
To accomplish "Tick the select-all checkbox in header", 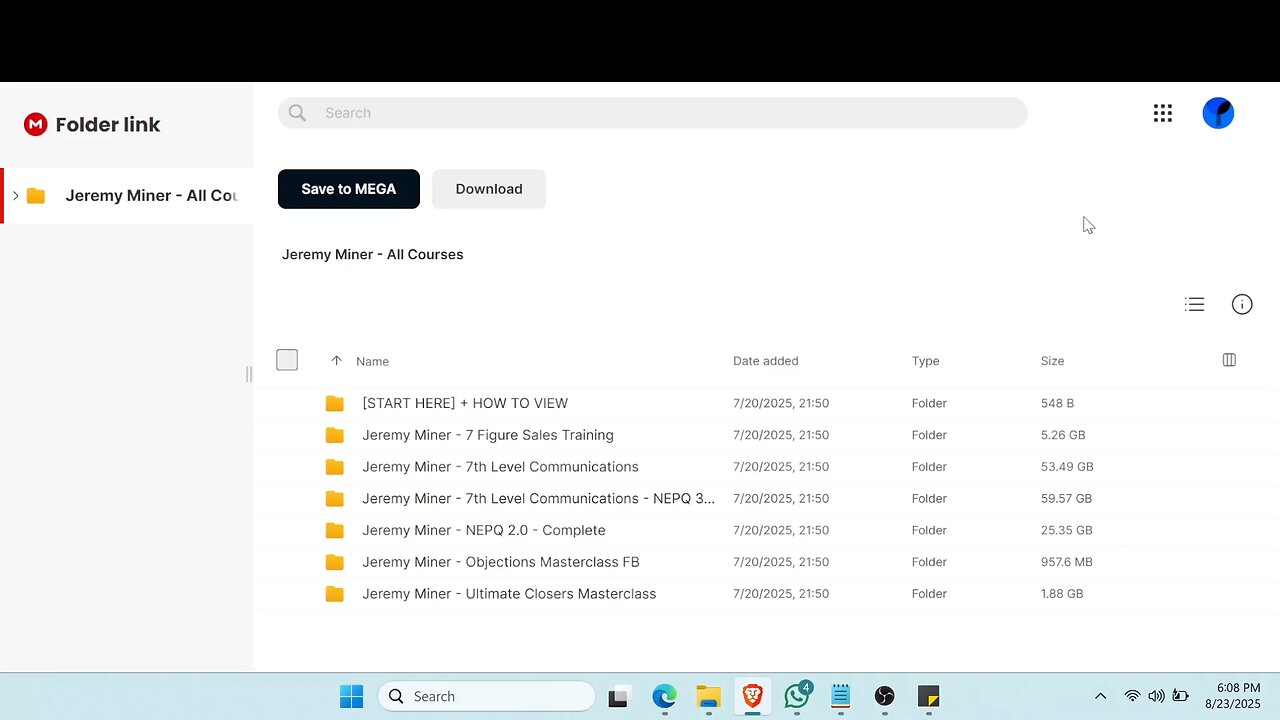I will pos(287,360).
